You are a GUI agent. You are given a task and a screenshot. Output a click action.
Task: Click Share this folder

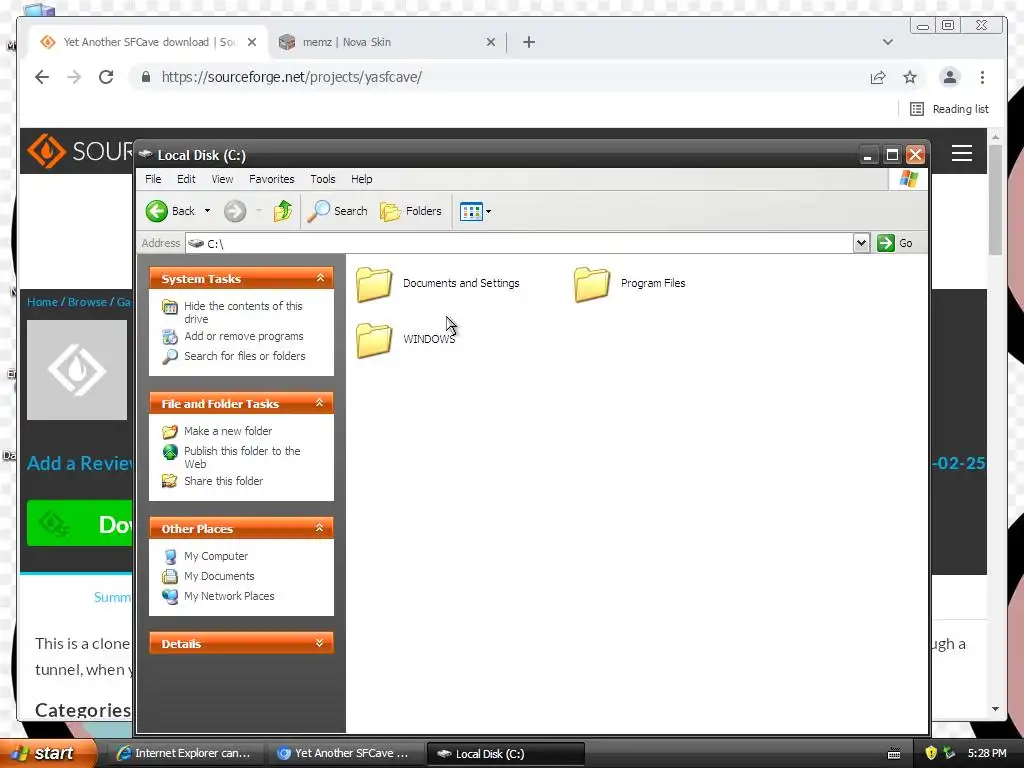pos(223,481)
